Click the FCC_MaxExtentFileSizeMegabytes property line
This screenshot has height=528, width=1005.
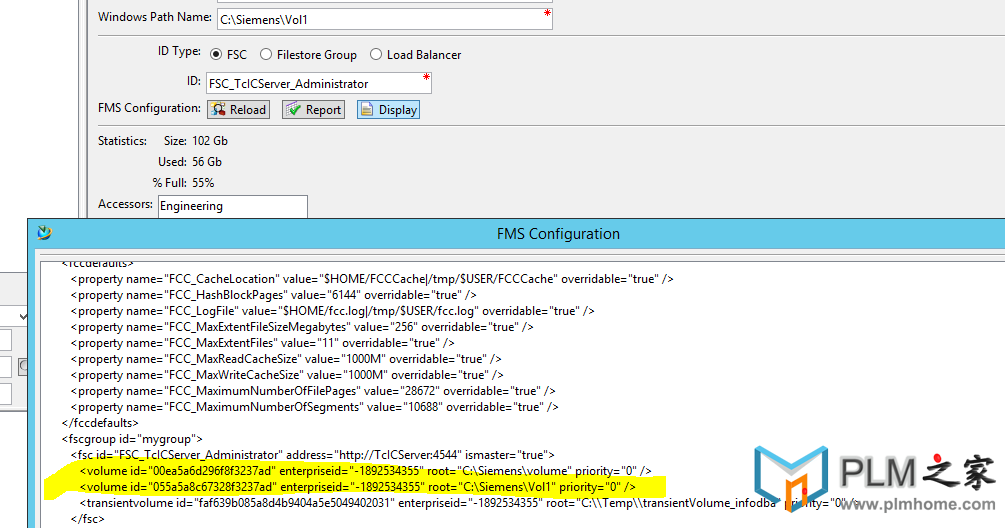302,327
